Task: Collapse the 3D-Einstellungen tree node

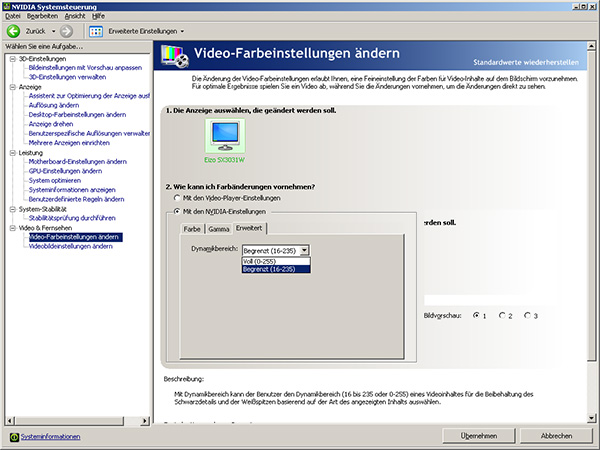Action: pyautogui.click(x=11, y=58)
